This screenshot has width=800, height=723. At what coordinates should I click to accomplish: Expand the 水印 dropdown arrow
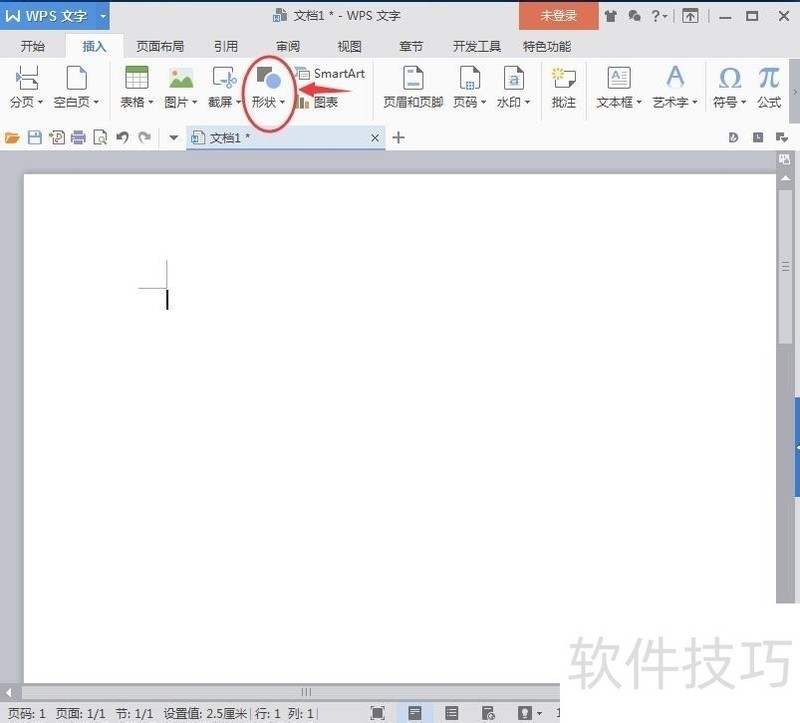tap(528, 103)
